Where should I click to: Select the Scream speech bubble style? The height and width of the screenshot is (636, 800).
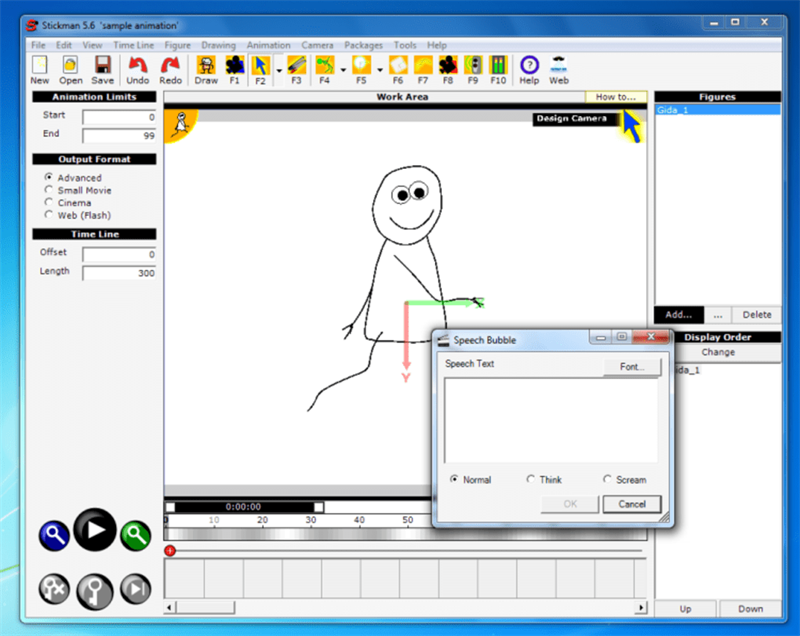point(608,479)
